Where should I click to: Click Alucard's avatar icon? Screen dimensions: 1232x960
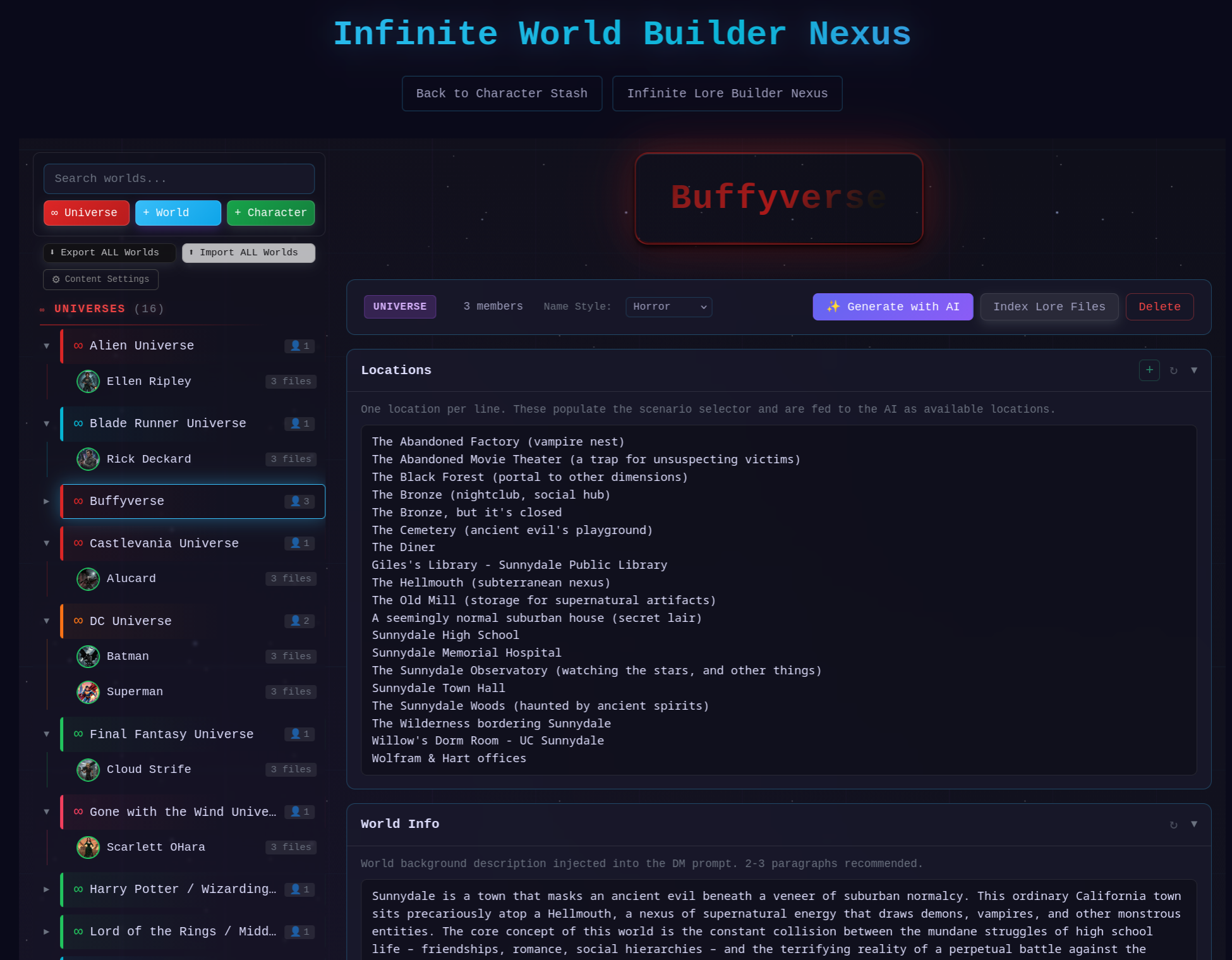tap(88, 579)
